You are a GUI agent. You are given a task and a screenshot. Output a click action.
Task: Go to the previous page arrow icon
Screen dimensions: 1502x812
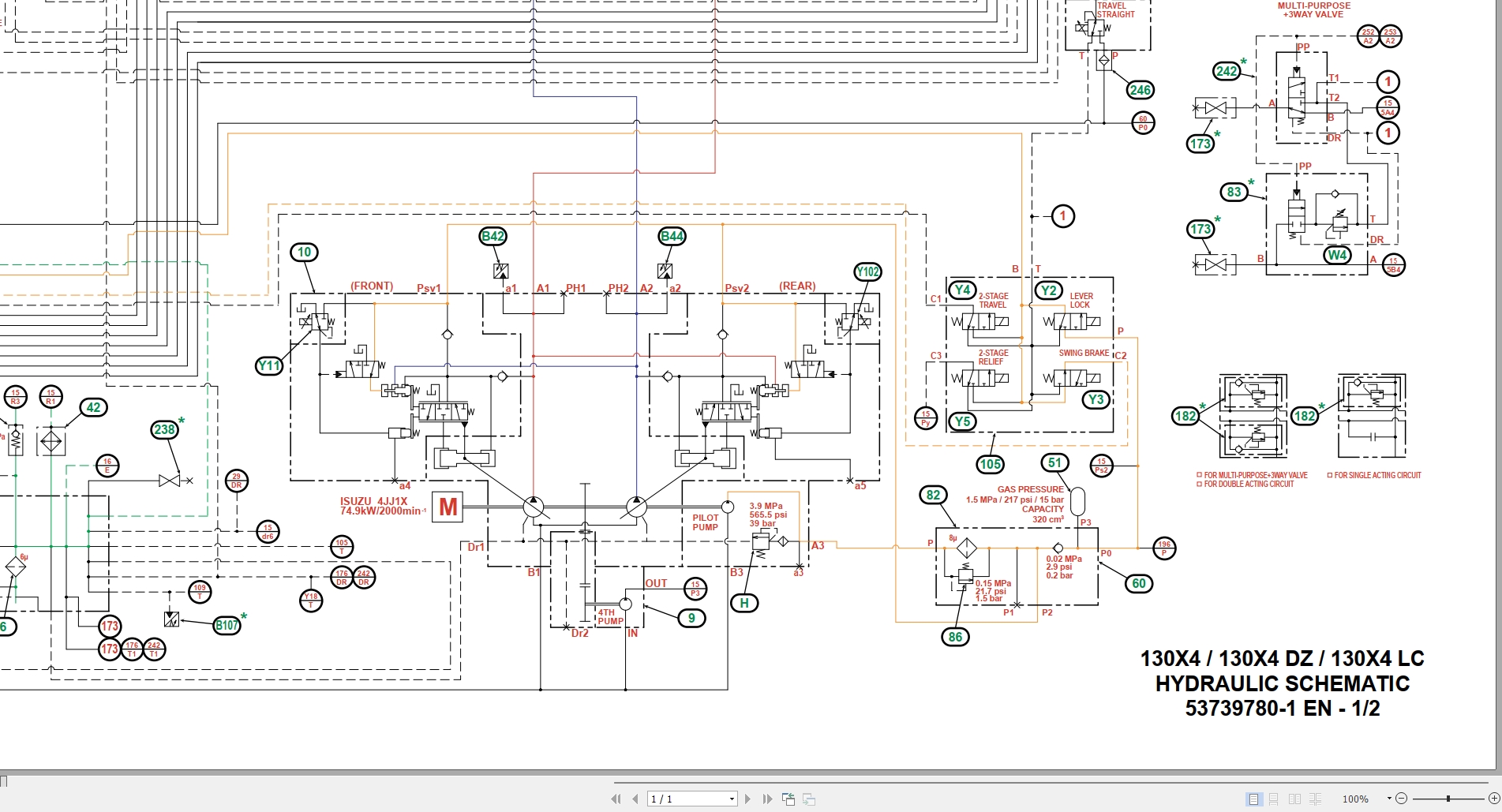(x=635, y=799)
